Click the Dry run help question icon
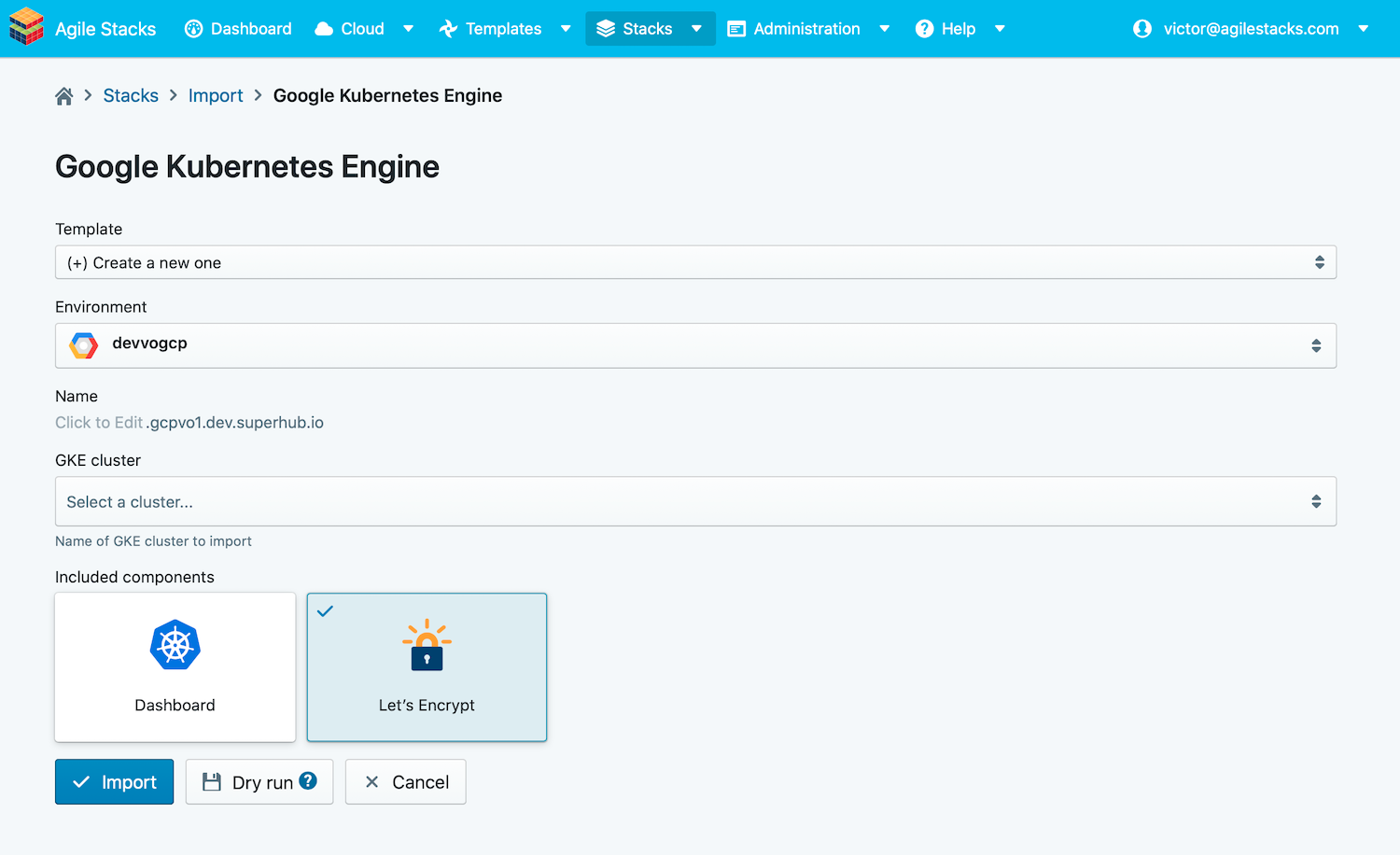 point(308,780)
